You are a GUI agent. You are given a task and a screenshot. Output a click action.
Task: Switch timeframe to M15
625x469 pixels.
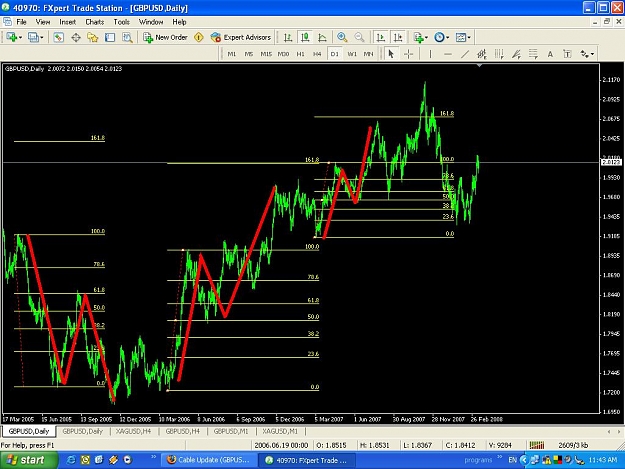point(266,54)
